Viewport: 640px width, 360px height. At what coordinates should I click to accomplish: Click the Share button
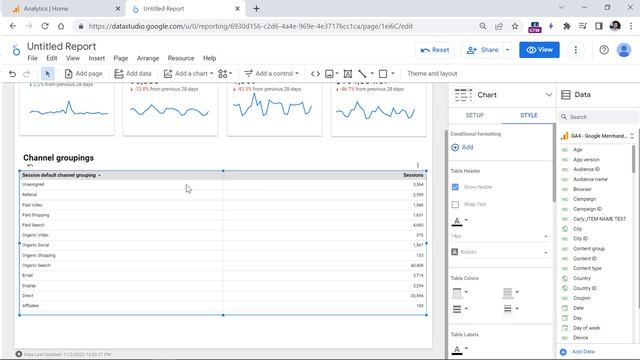pos(482,50)
